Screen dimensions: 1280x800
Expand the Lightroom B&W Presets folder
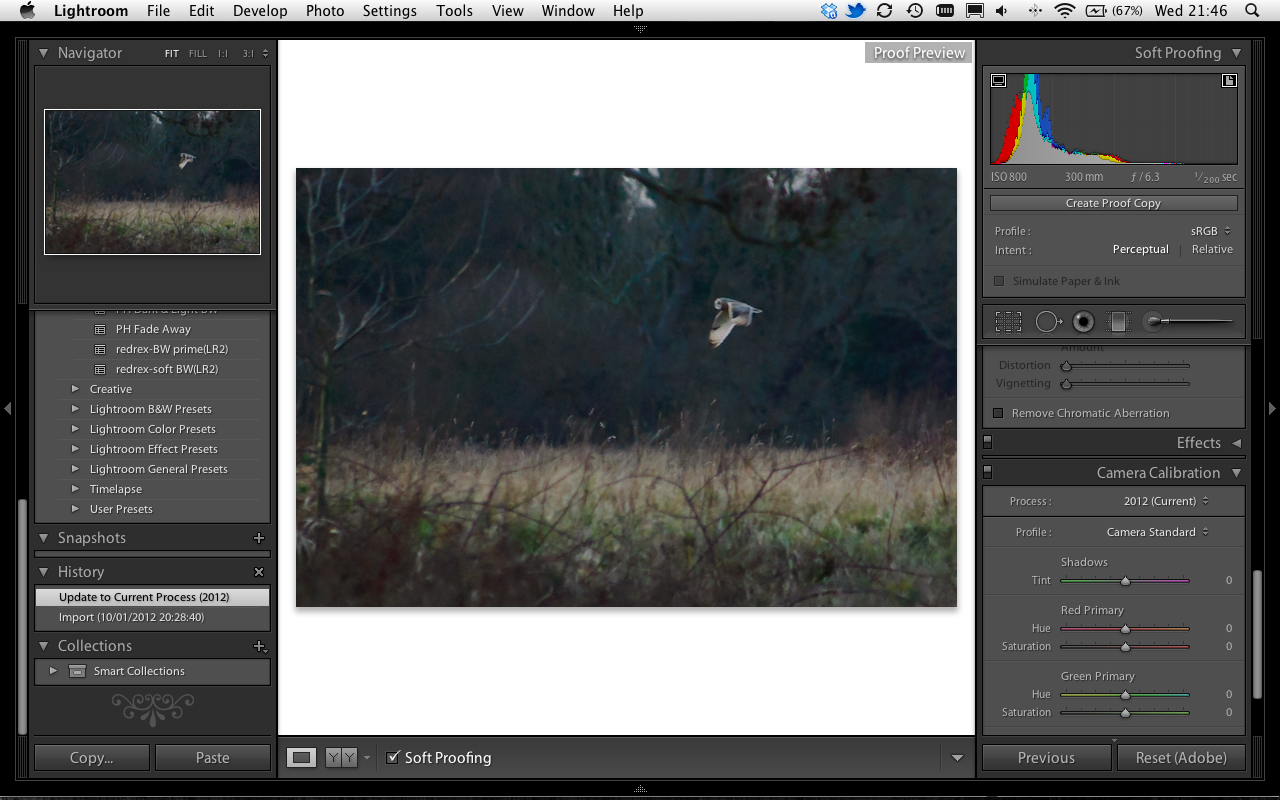(75, 409)
